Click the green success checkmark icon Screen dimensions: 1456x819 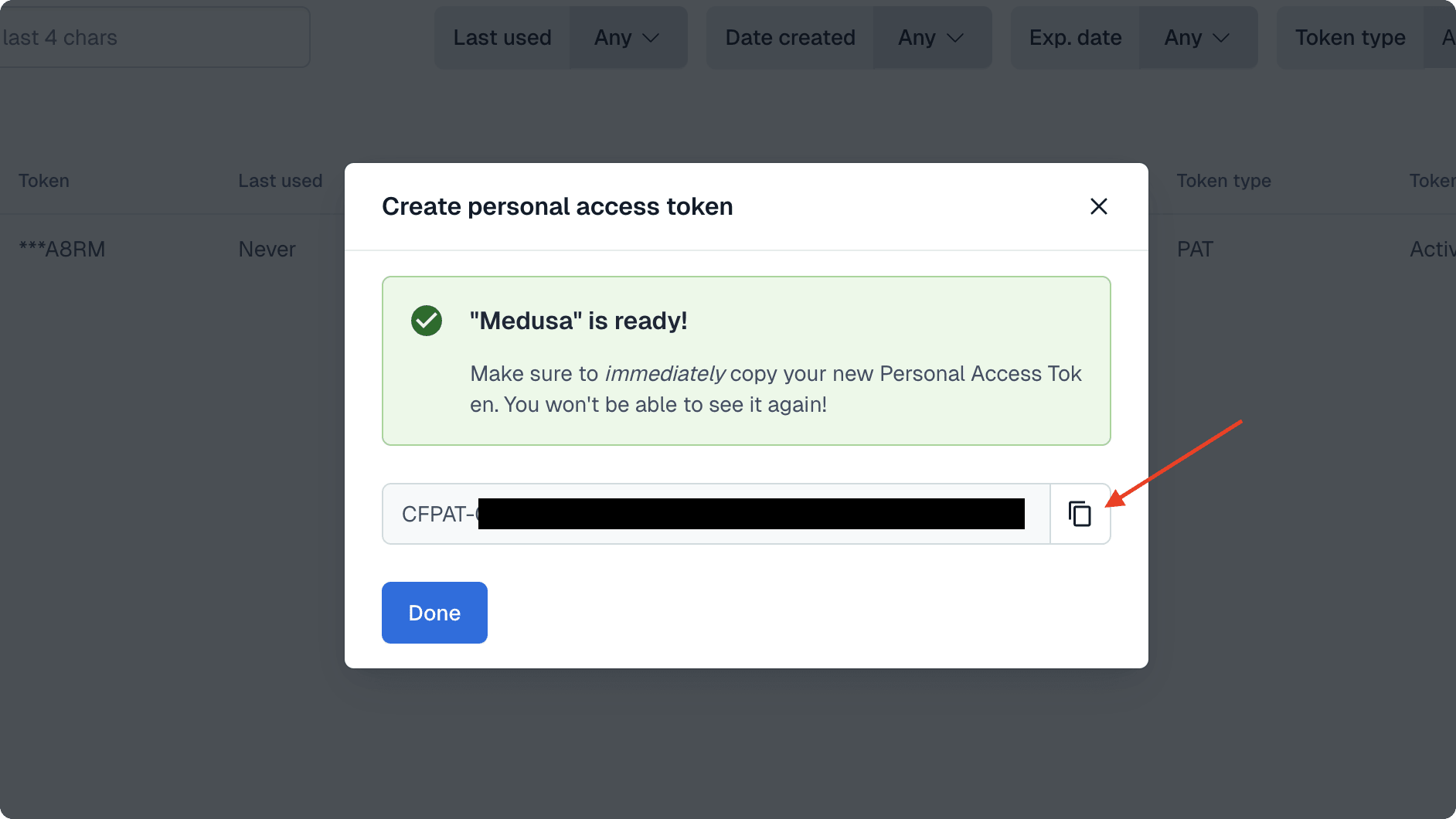click(426, 321)
